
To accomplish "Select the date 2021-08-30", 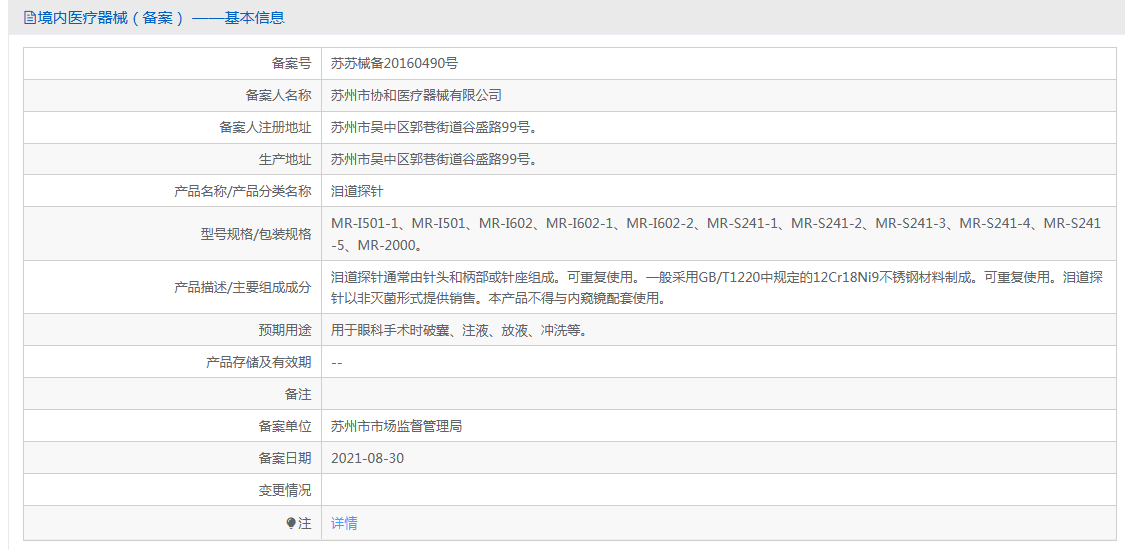I will [367, 458].
